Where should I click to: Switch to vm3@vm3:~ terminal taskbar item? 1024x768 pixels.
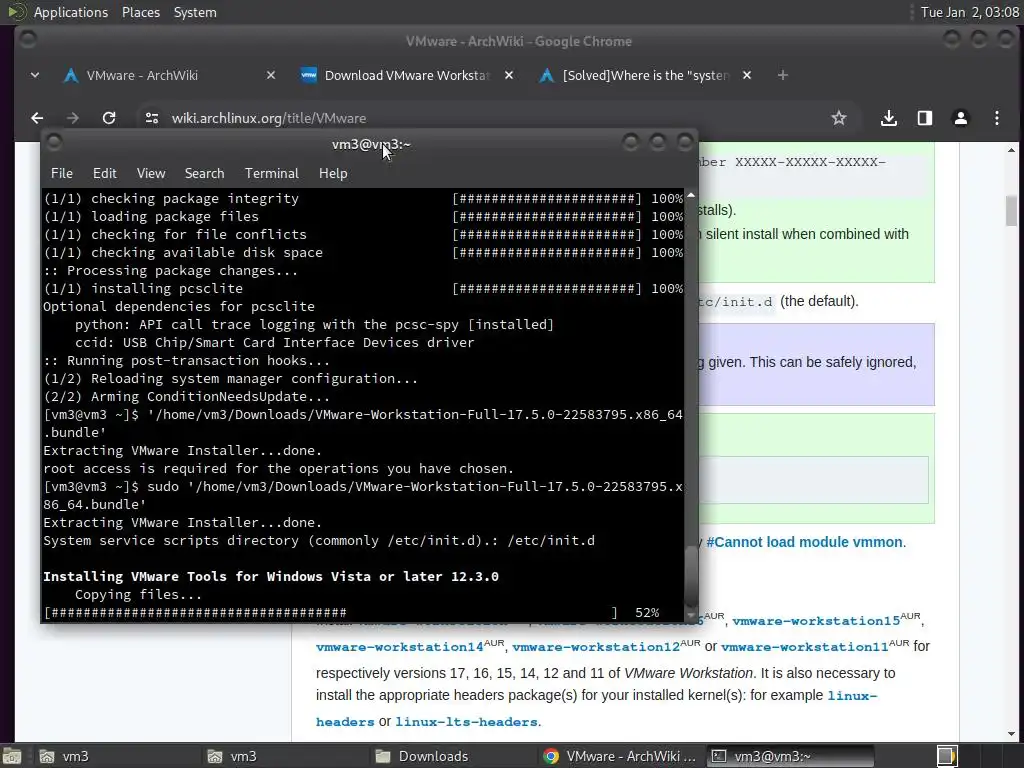click(x=789, y=756)
